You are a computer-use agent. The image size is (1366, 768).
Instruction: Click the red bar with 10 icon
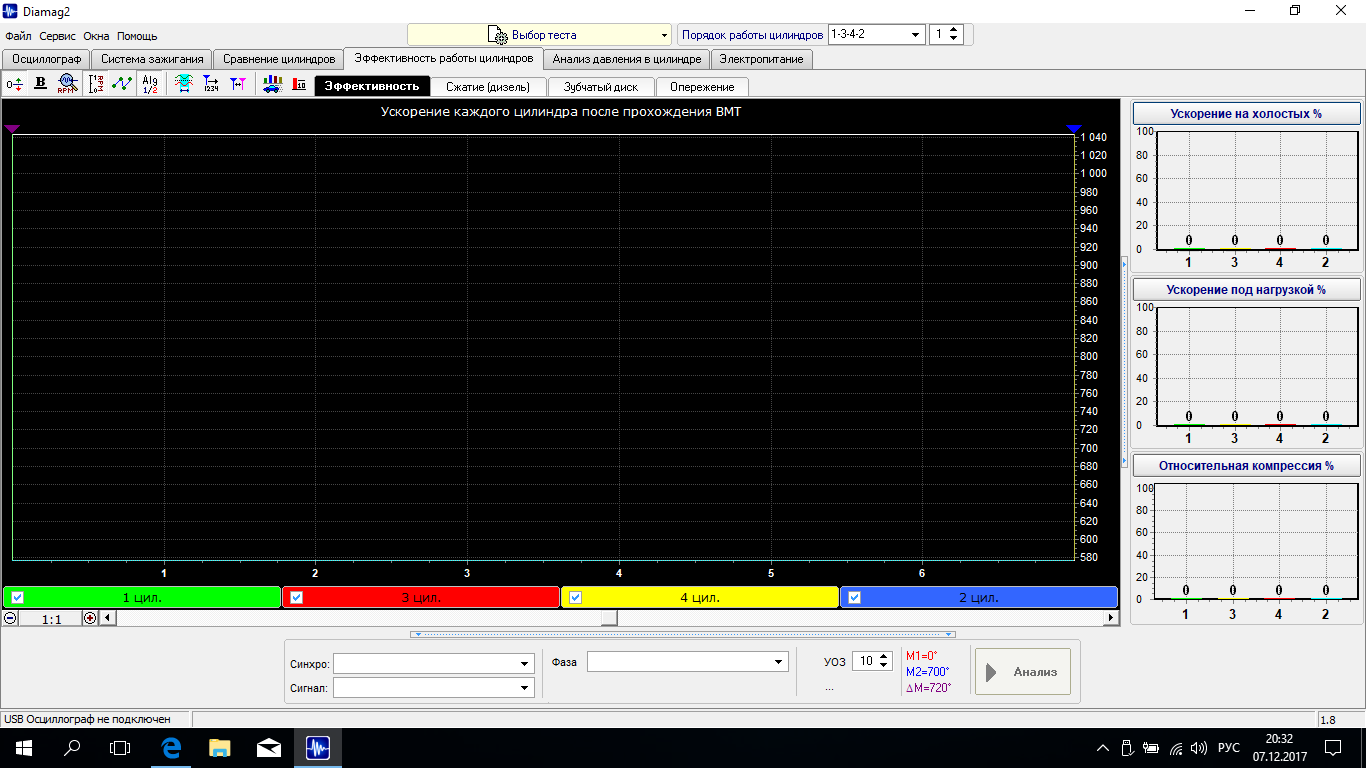(x=299, y=85)
